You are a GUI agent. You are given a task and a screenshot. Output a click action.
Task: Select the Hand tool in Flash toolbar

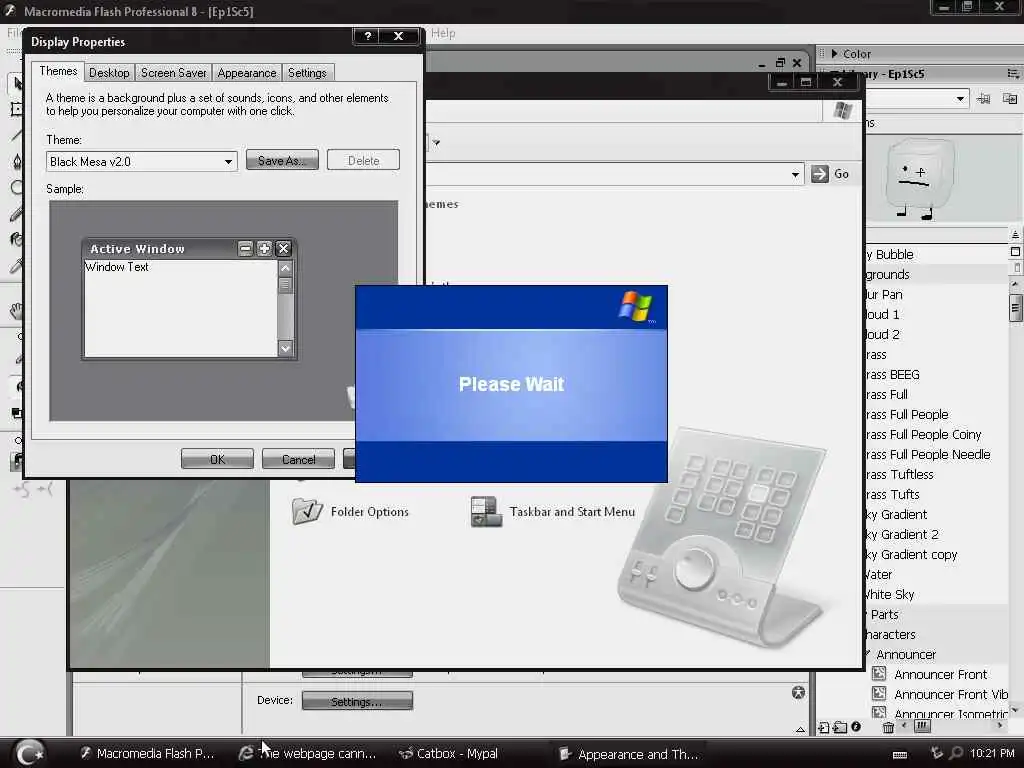(x=17, y=311)
